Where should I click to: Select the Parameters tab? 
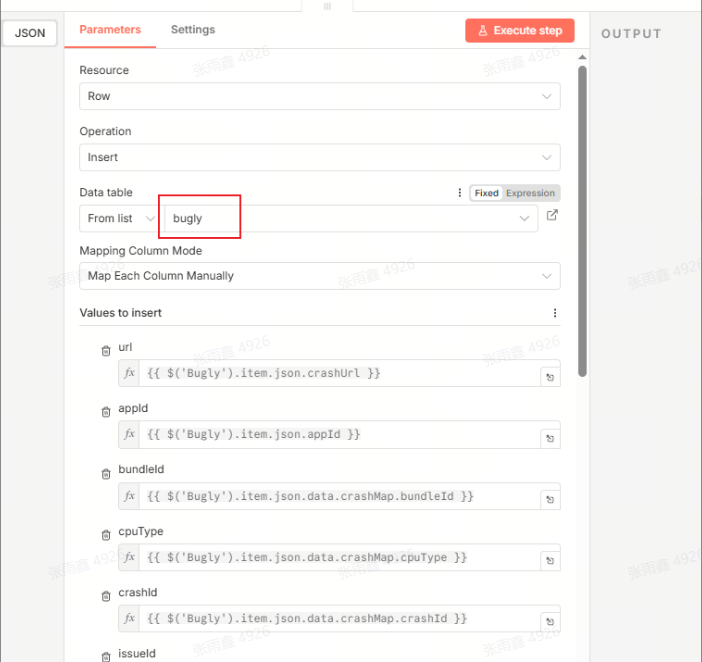(x=110, y=30)
